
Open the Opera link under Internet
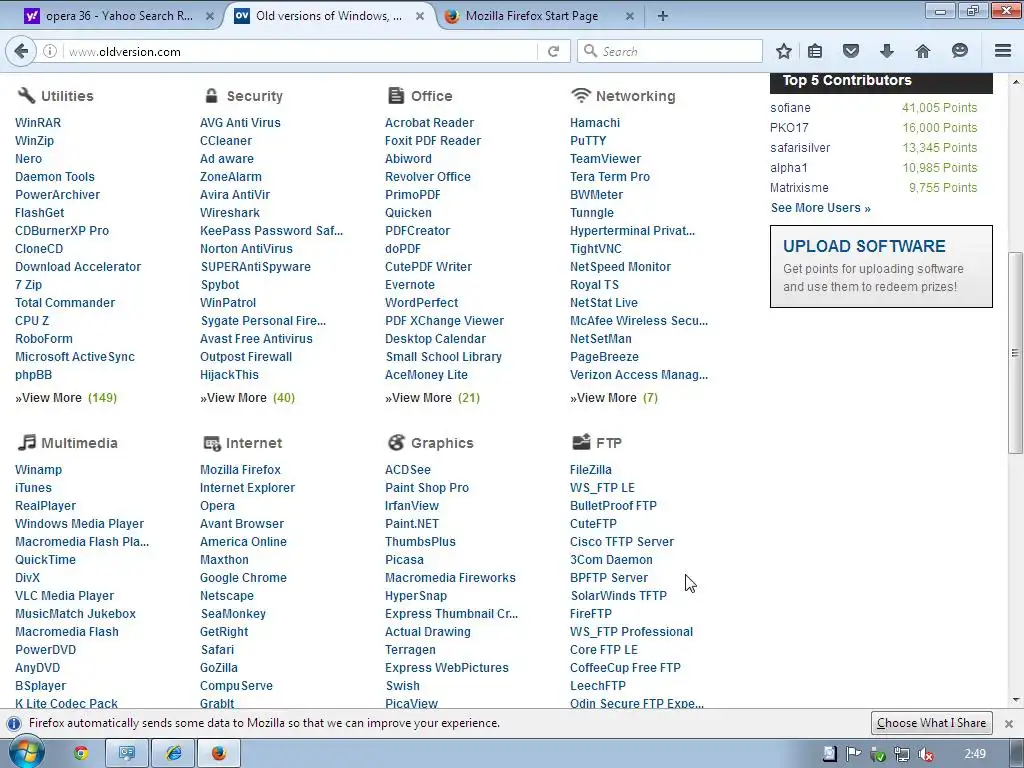pos(217,505)
